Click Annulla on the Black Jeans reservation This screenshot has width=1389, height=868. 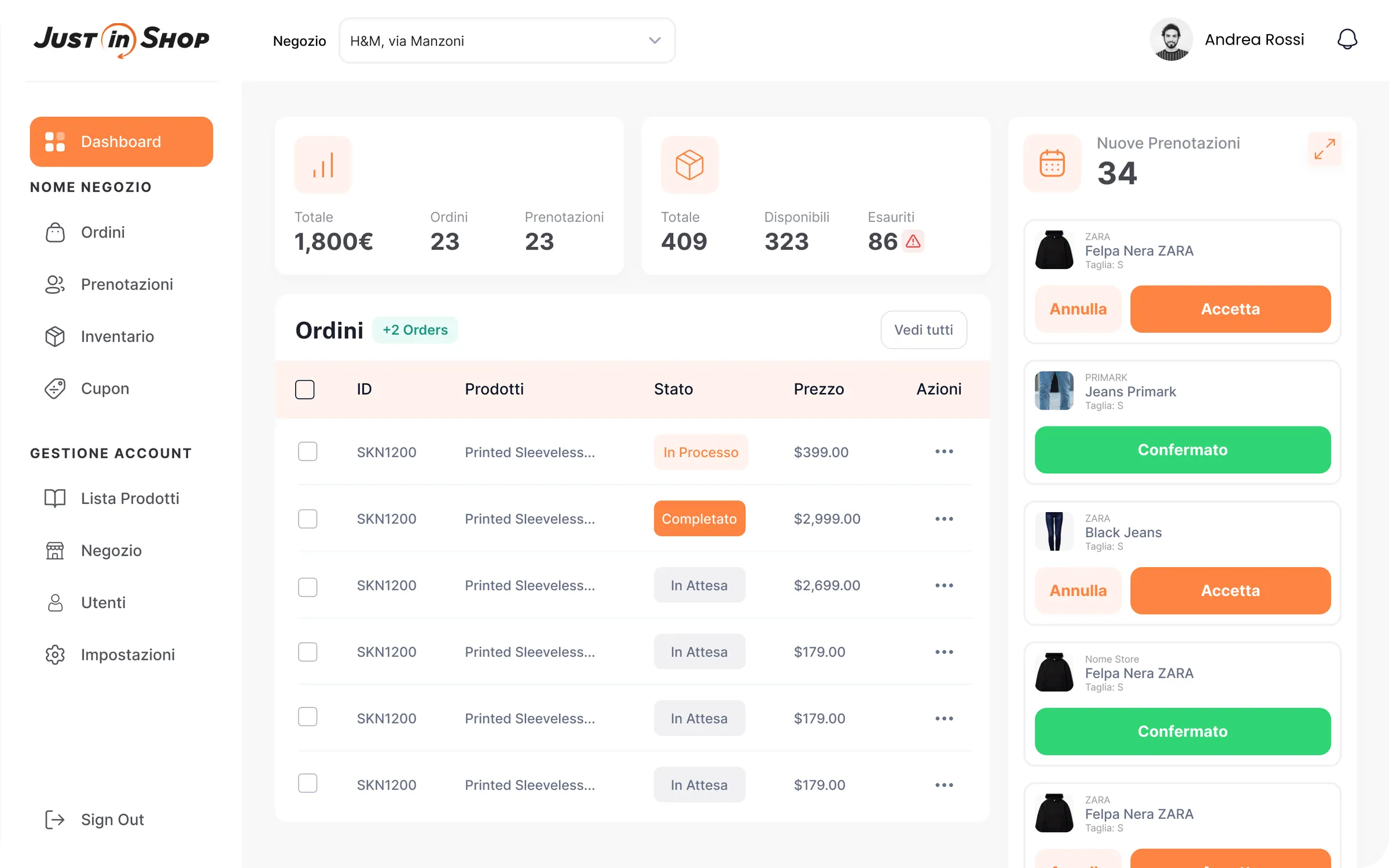tap(1078, 590)
